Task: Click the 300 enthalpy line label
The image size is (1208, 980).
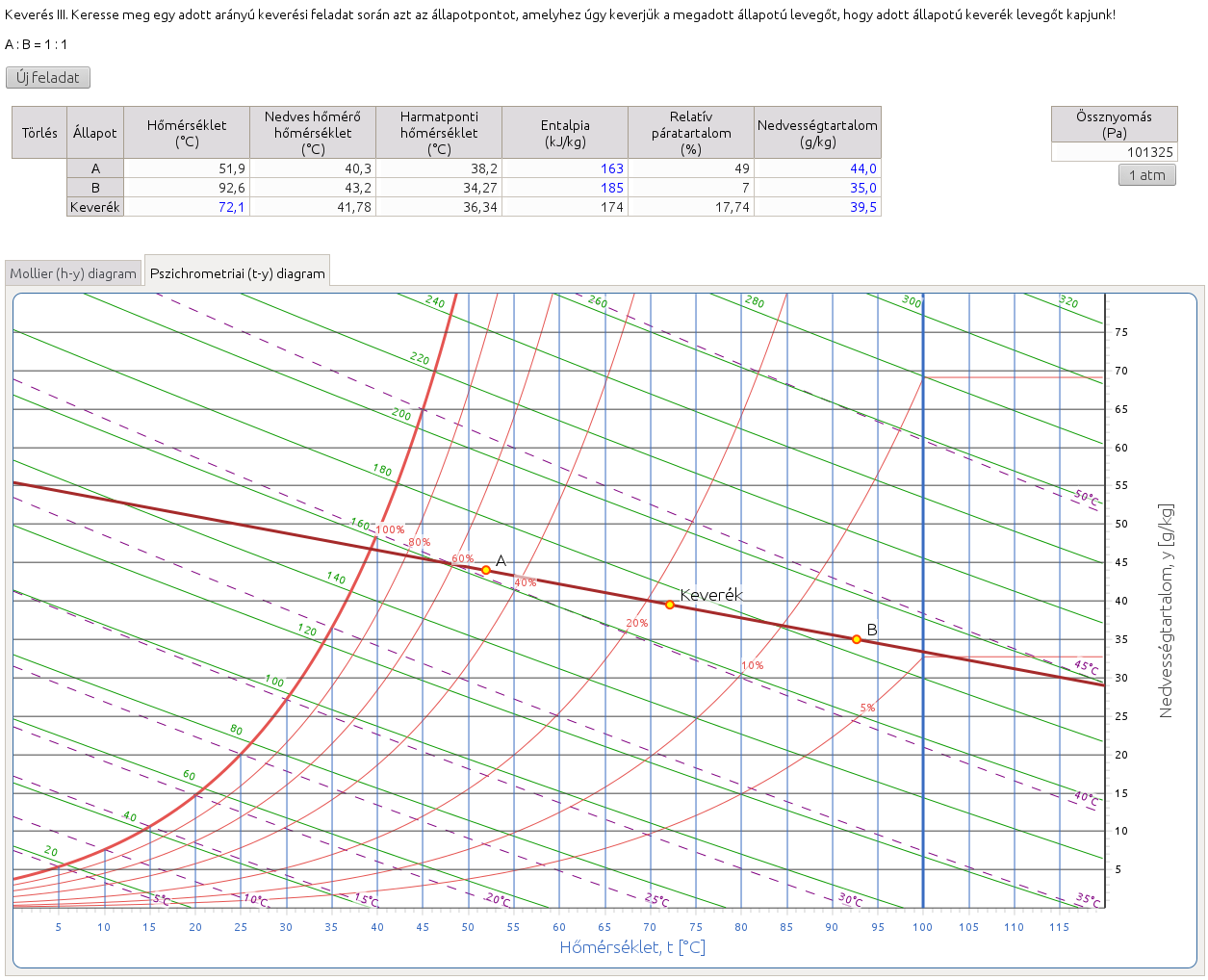Action: click(912, 302)
